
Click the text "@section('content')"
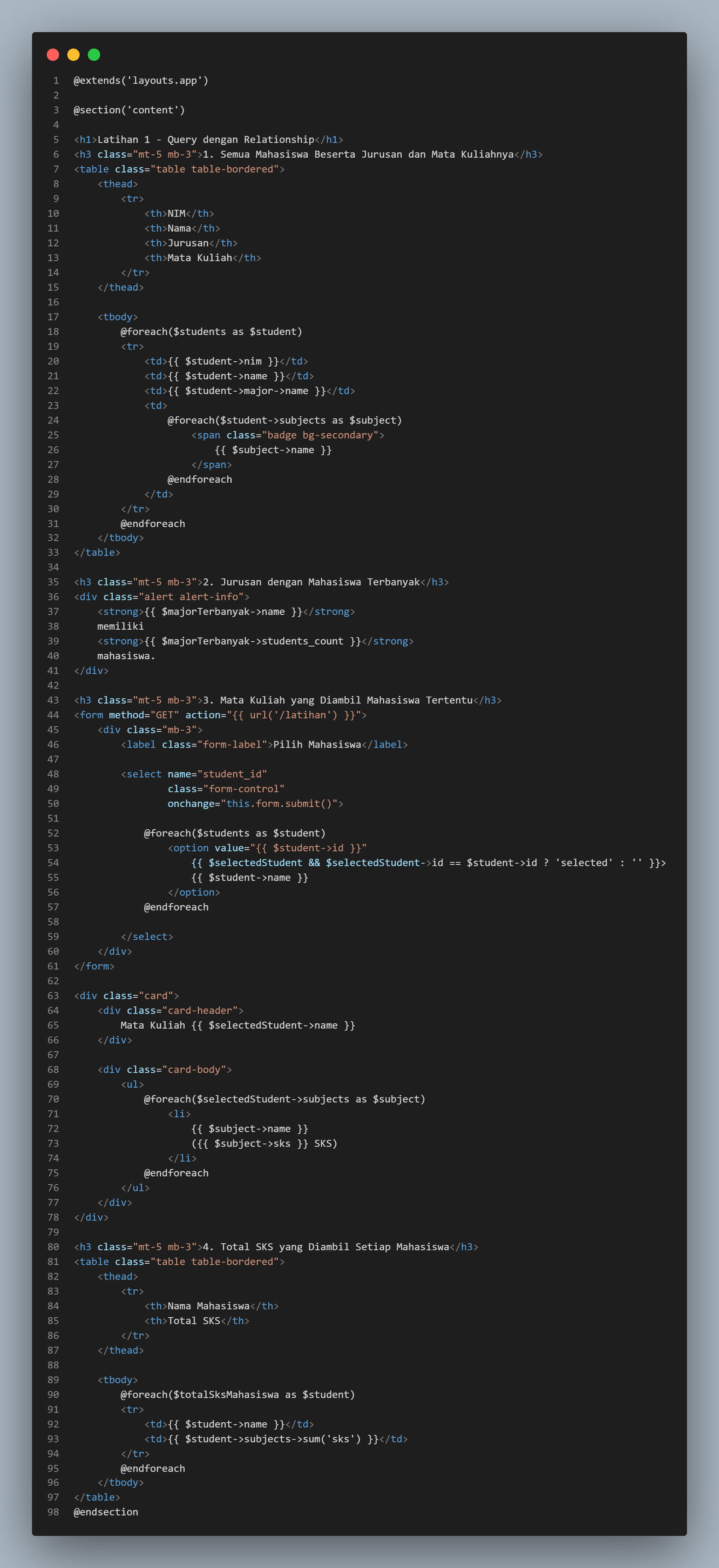(x=129, y=110)
